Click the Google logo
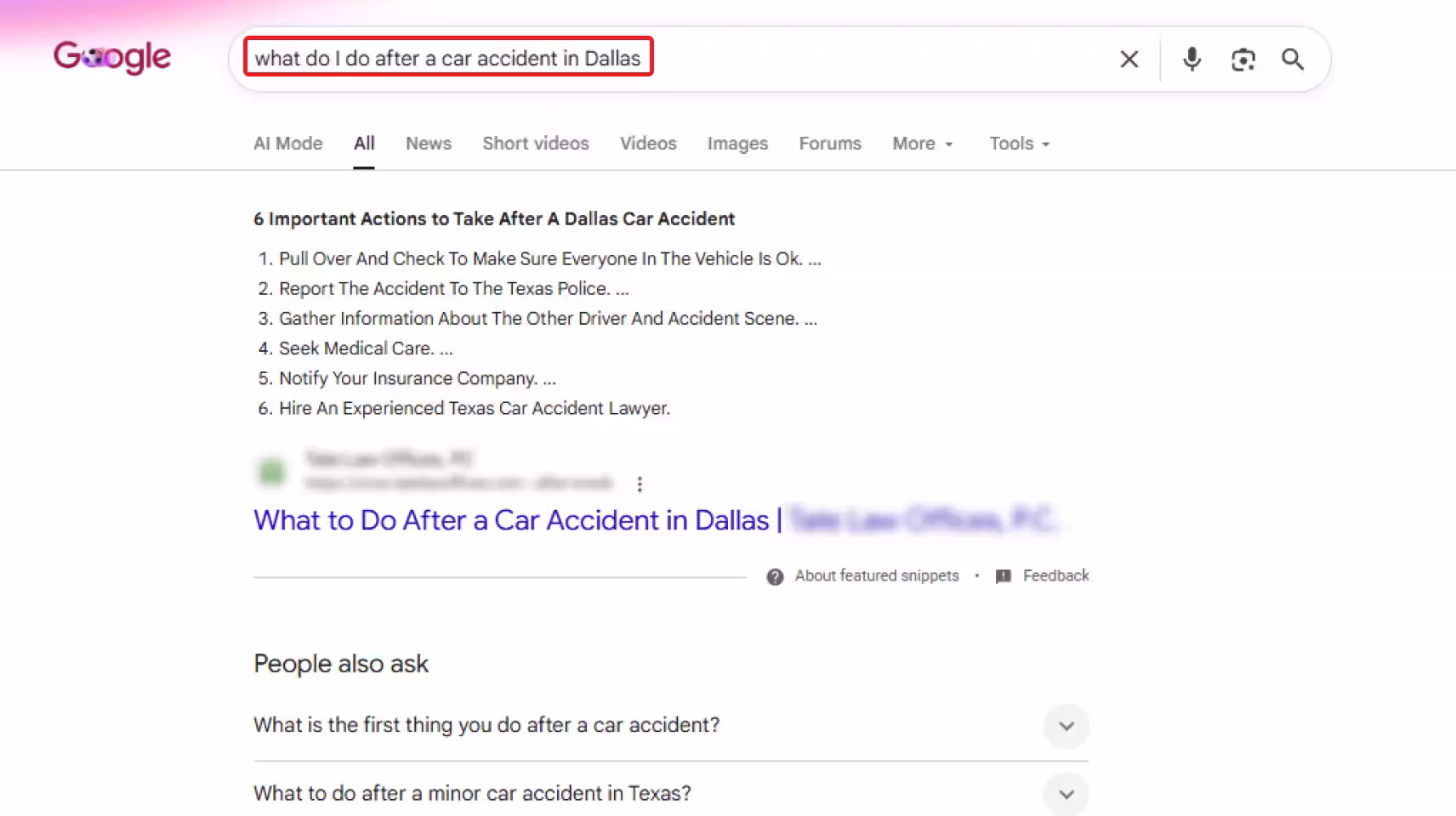The width and height of the screenshot is (1456, 816). [x=112, y=58]
